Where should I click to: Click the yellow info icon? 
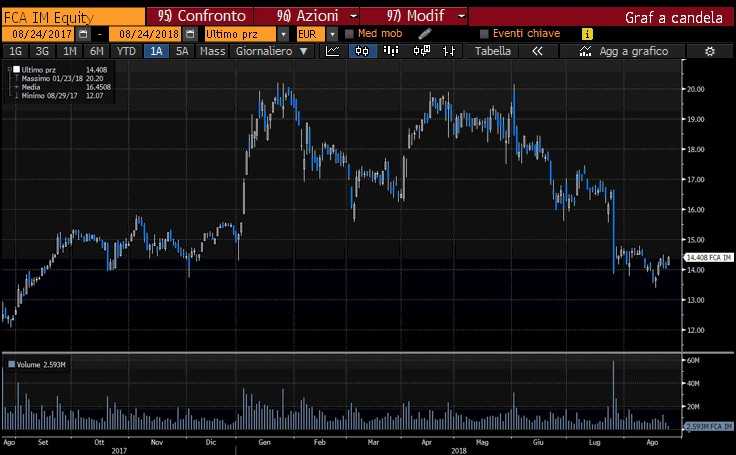point(587,34)
